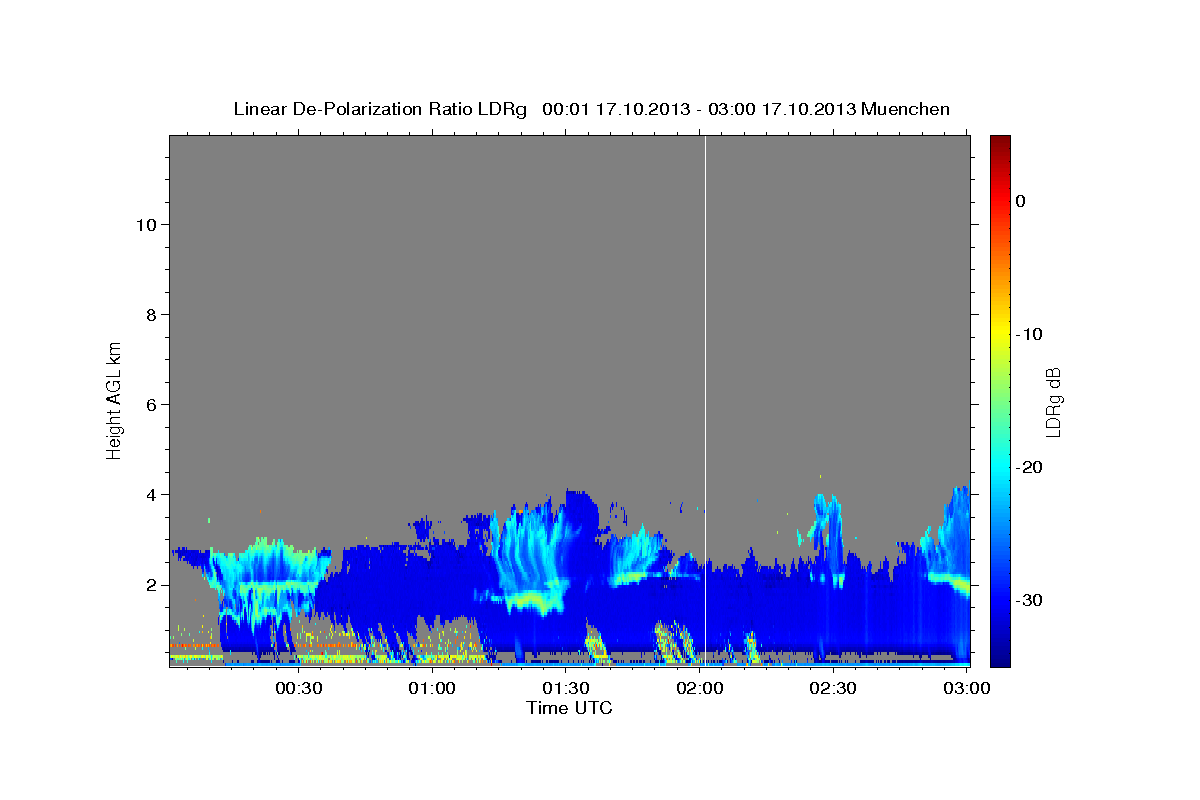The height and width of the screenshot is (800, 1200).
Task: Click the 02:30 time tick label
Action: point(833,689)
